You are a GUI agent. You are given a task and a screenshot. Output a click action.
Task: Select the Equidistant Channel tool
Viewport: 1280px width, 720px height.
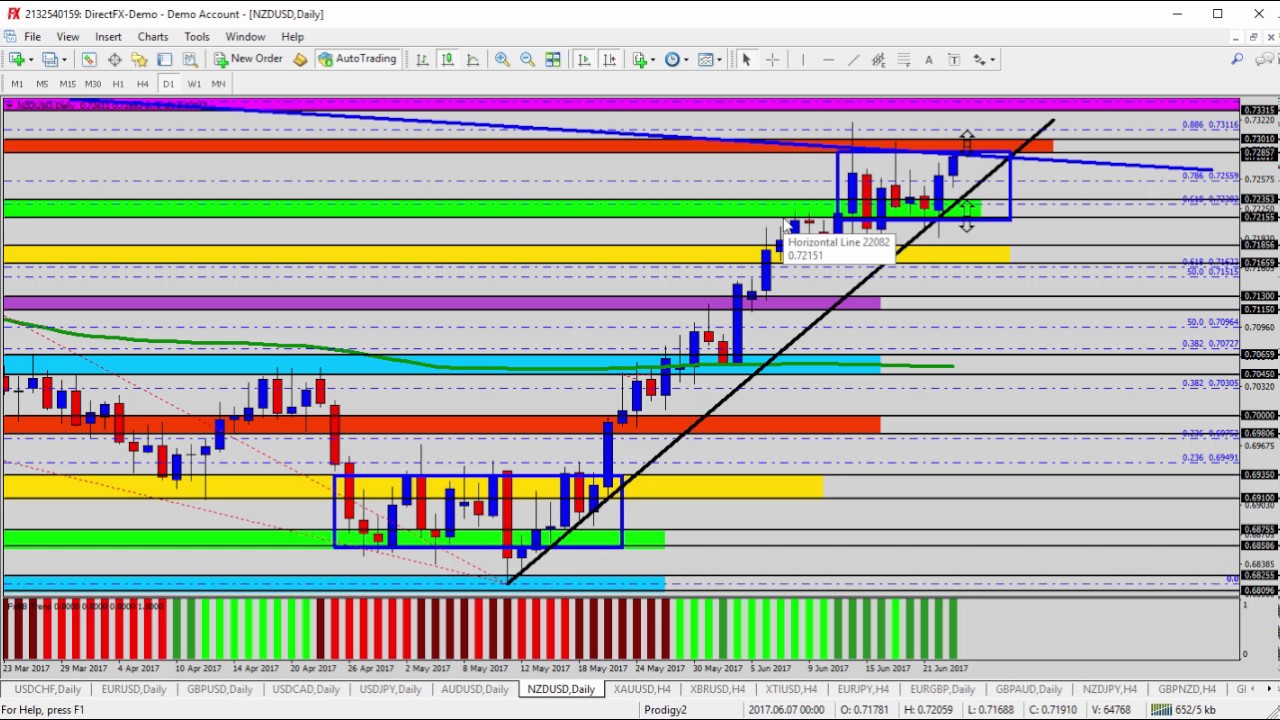pos(878,60)
